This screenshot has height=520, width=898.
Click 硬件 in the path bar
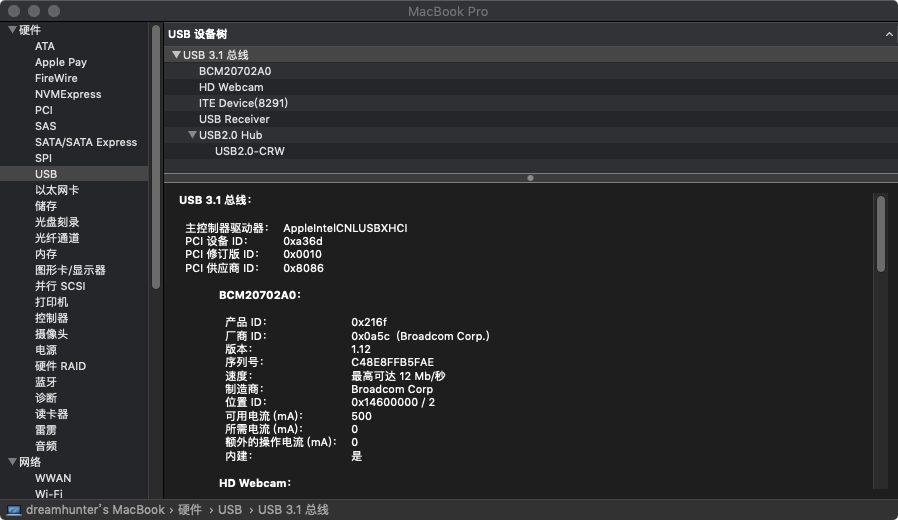pyautogui.click(x=190, y=510)
